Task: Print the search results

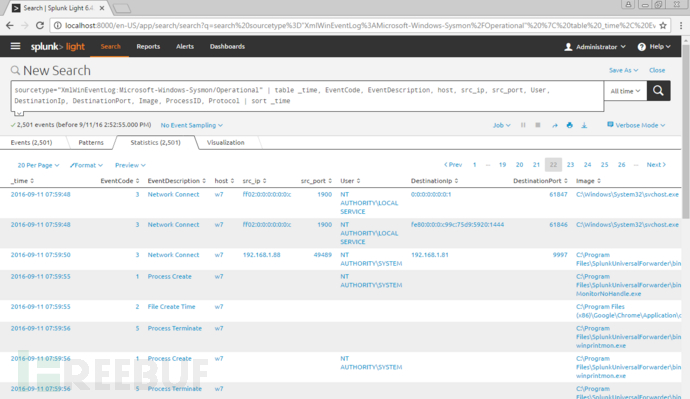Action: coord(569,125)
